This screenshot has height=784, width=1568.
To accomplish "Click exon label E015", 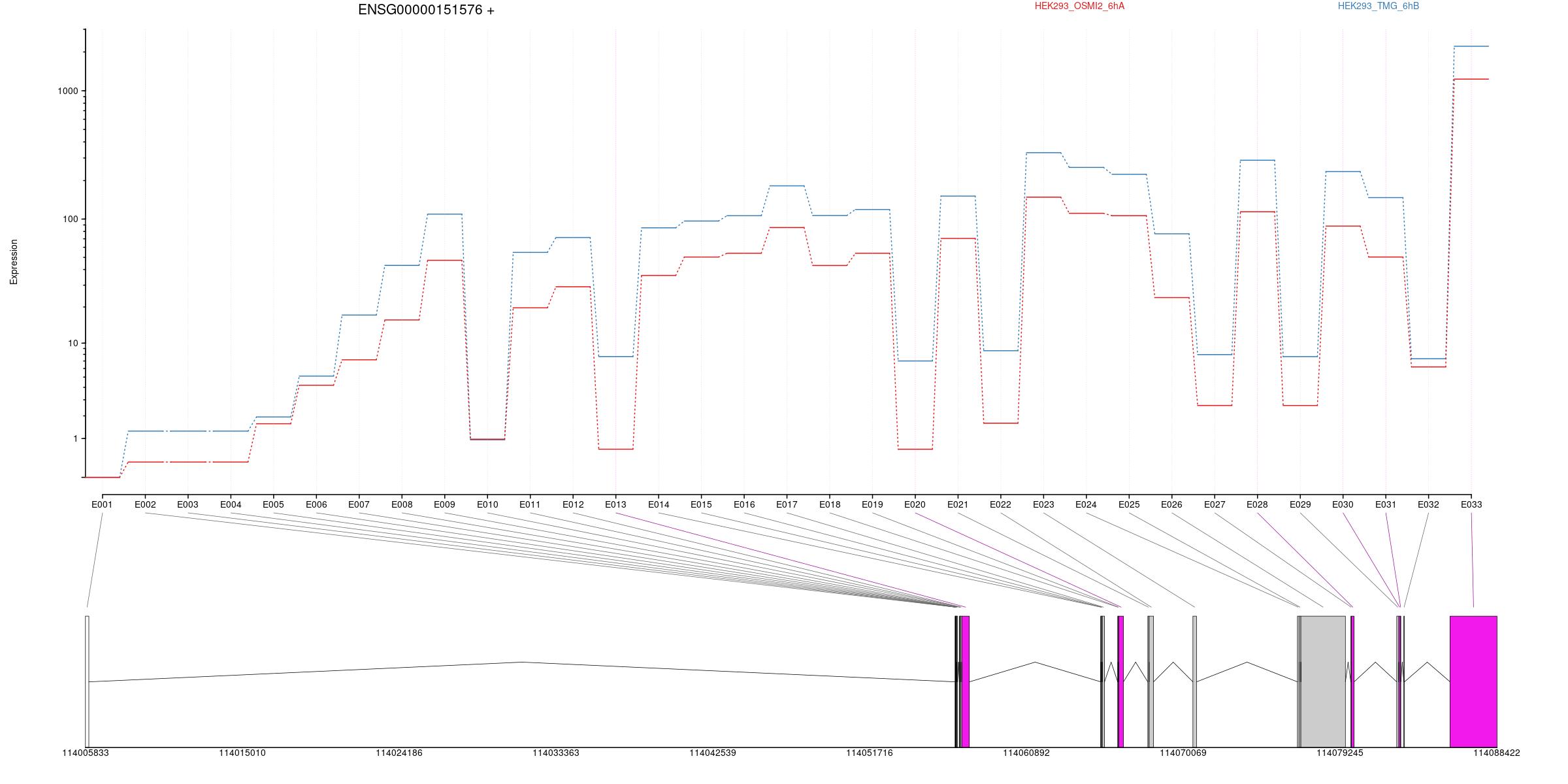I will (701, 504).
